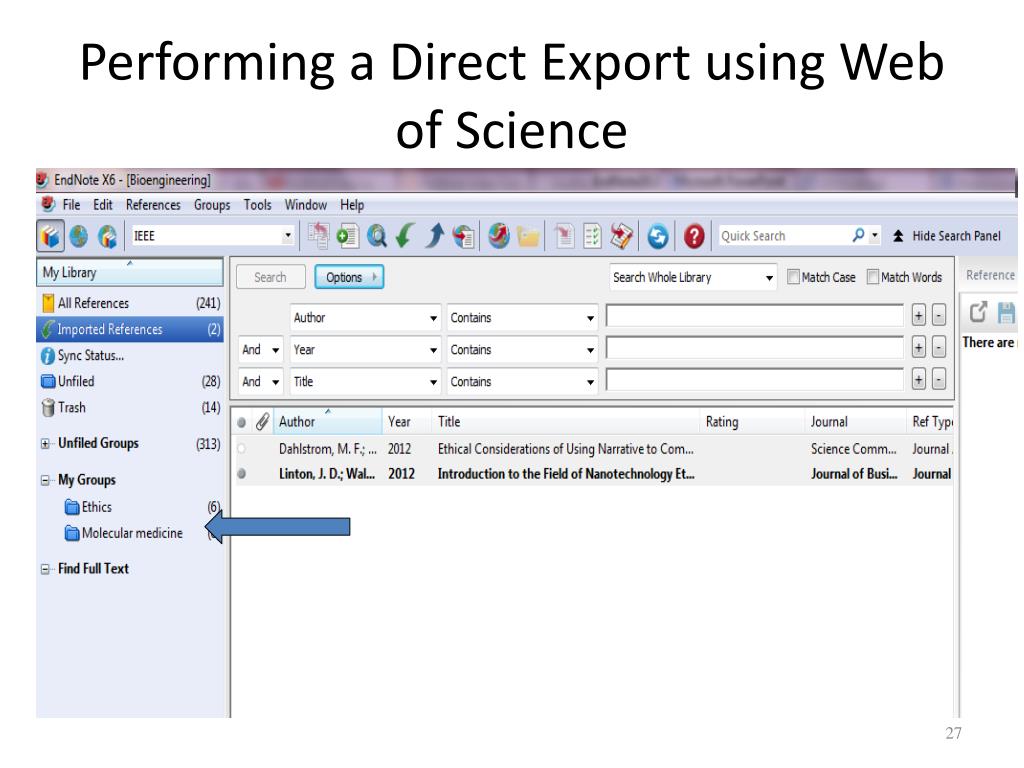Select Integrated Library & Online Search Mode icon
The height and width of the screenshot is (768, 1024).
(x=107, y=236)
